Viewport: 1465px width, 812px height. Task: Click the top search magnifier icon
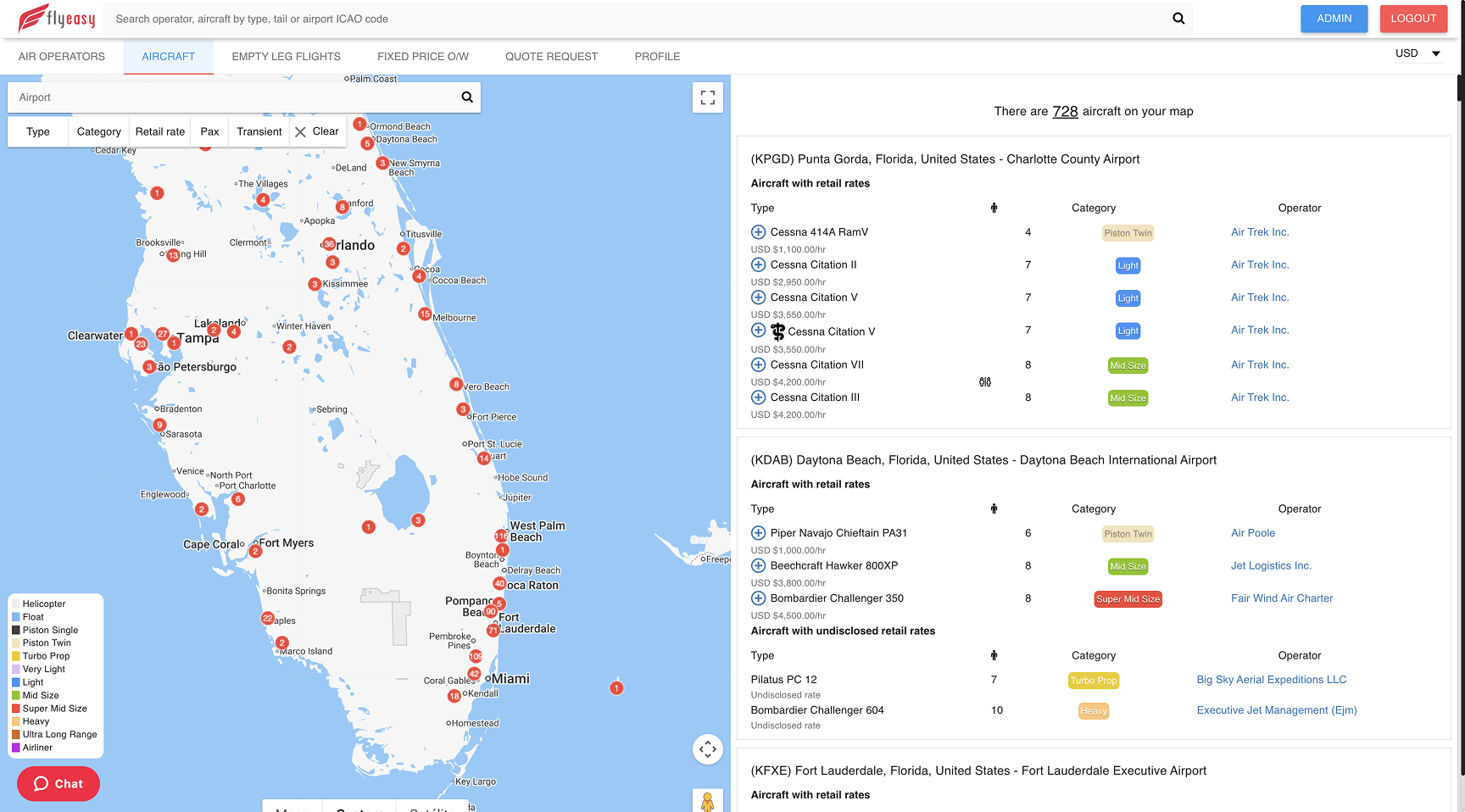coord(1178,19)
